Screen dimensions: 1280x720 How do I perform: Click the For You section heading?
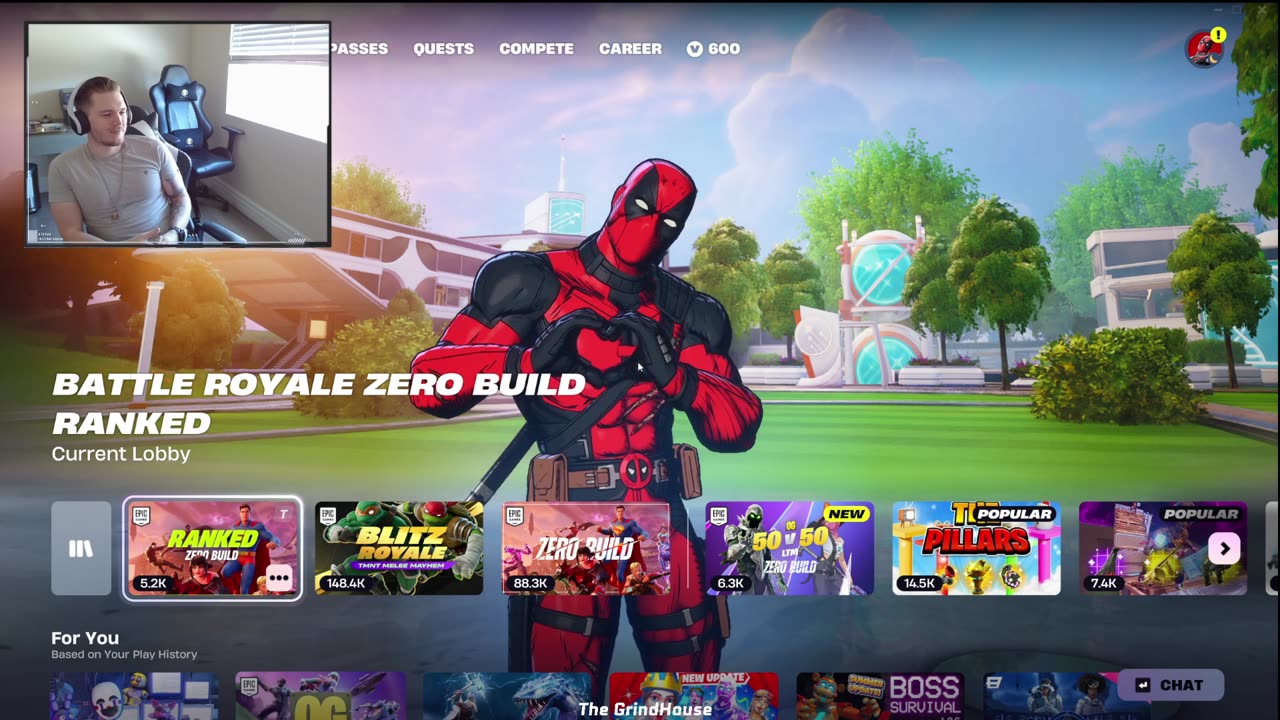pyautogui.click(x=85, y=638)
